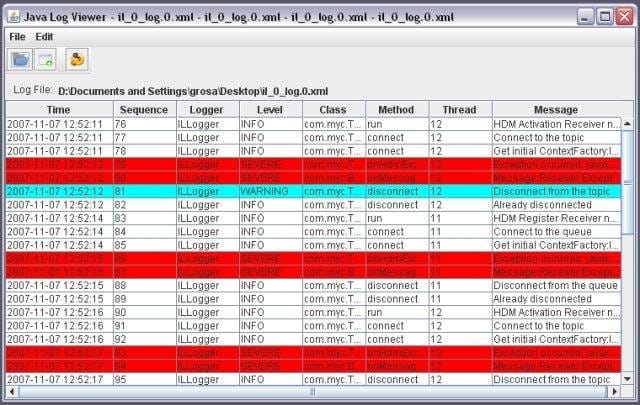Select sequence cell 91

click(x=144, y=326)
